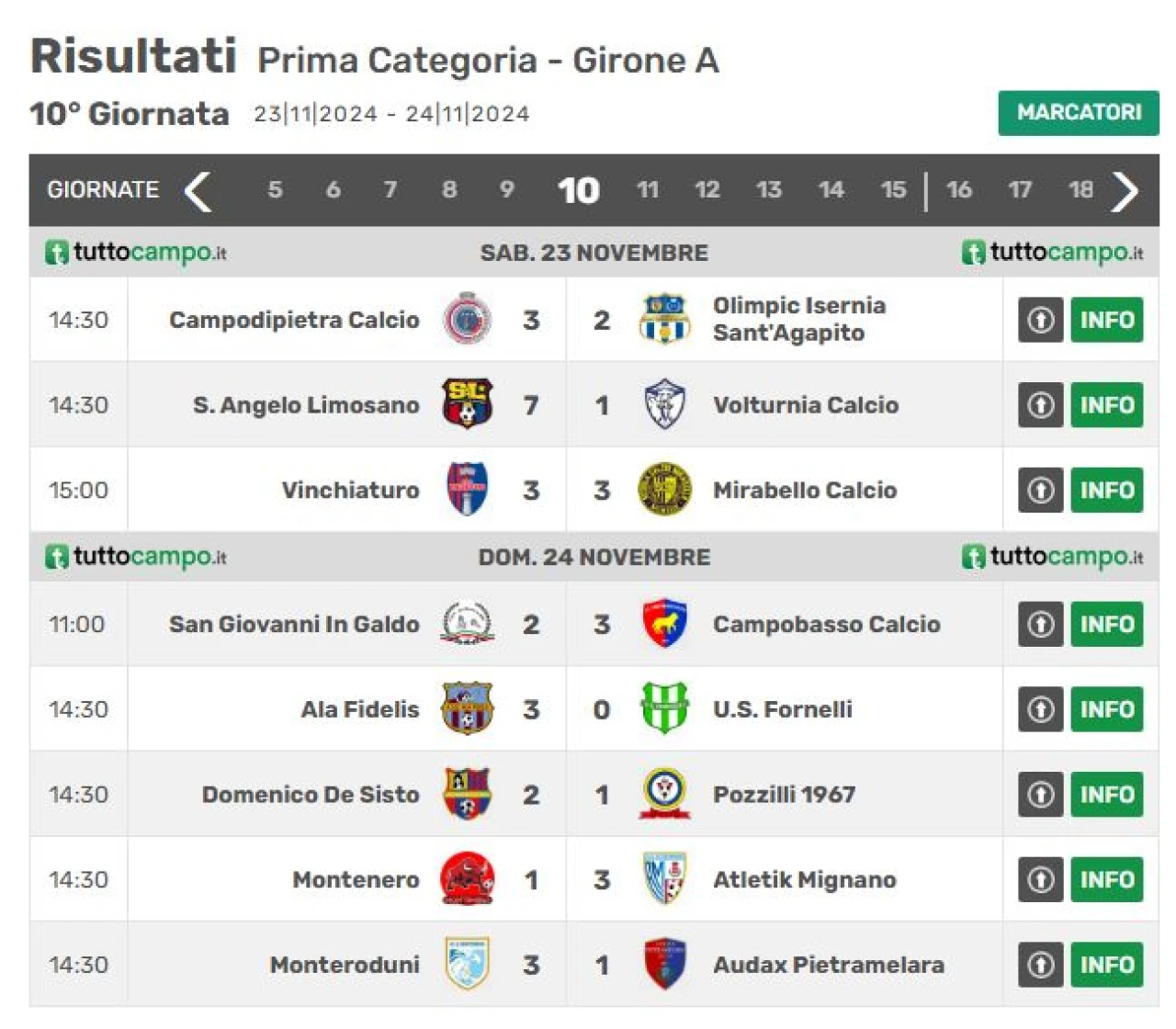
Task: Click the S. Angelo Limosano team crest
Action: 467,404
